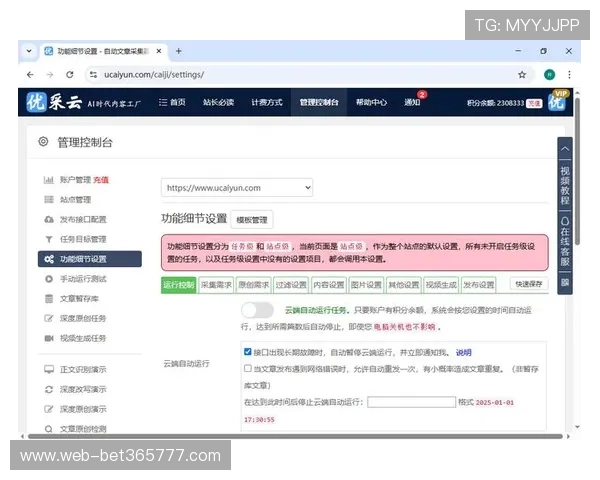Open 深度原创演示 in sidebar
Viewport: 600px width, 480px height.
click(x=83, y=409)
